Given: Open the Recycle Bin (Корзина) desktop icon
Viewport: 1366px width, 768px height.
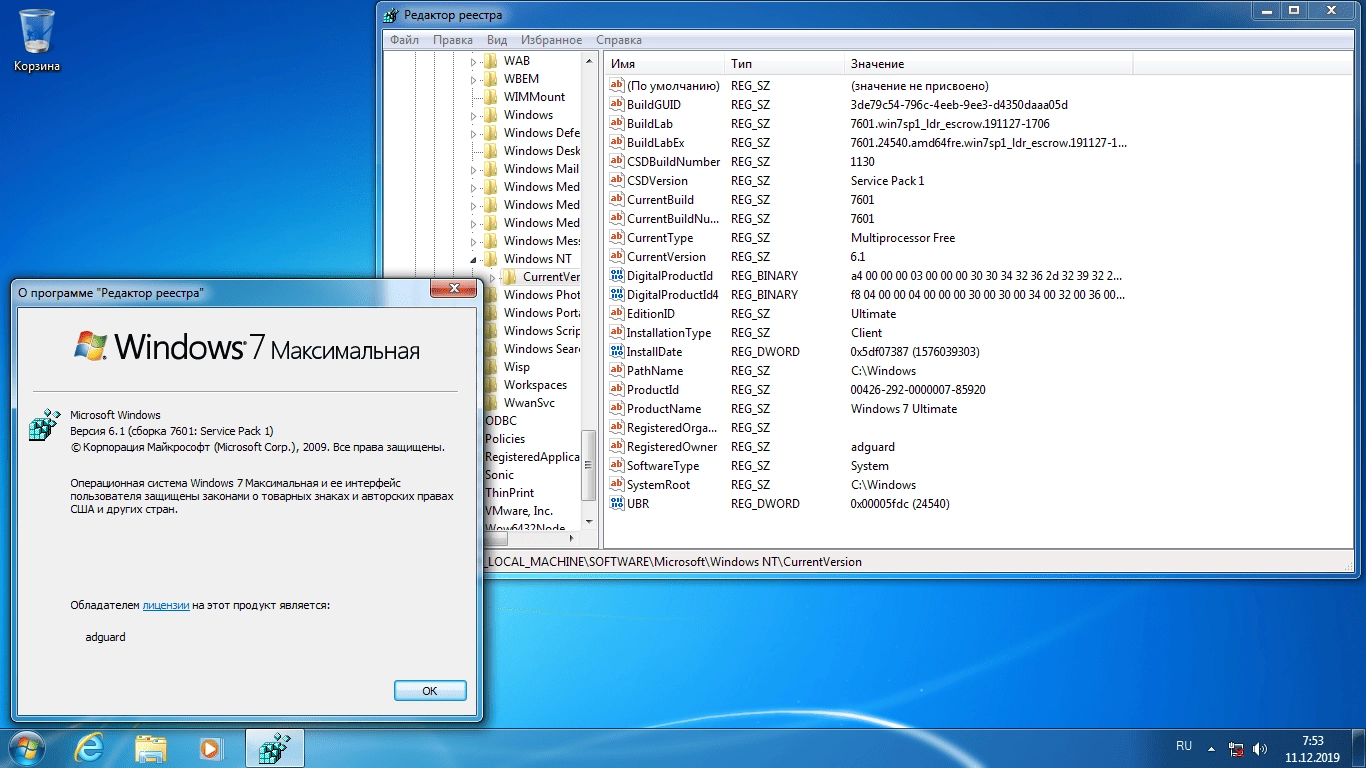Looking at the screenshot, I should coord(37,41).
